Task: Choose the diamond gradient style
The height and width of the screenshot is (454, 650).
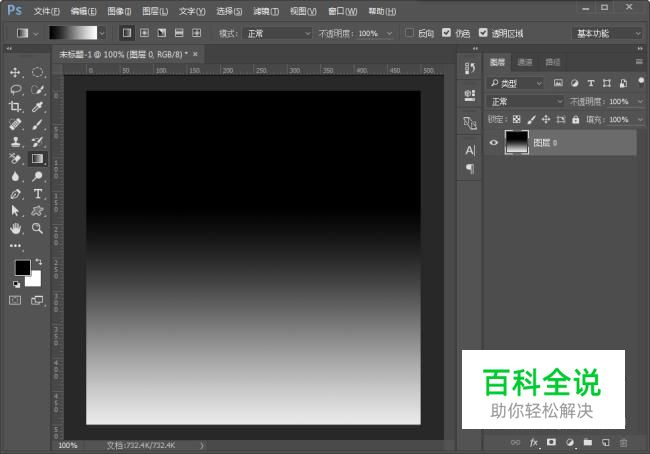Action: tap(196, 33)
